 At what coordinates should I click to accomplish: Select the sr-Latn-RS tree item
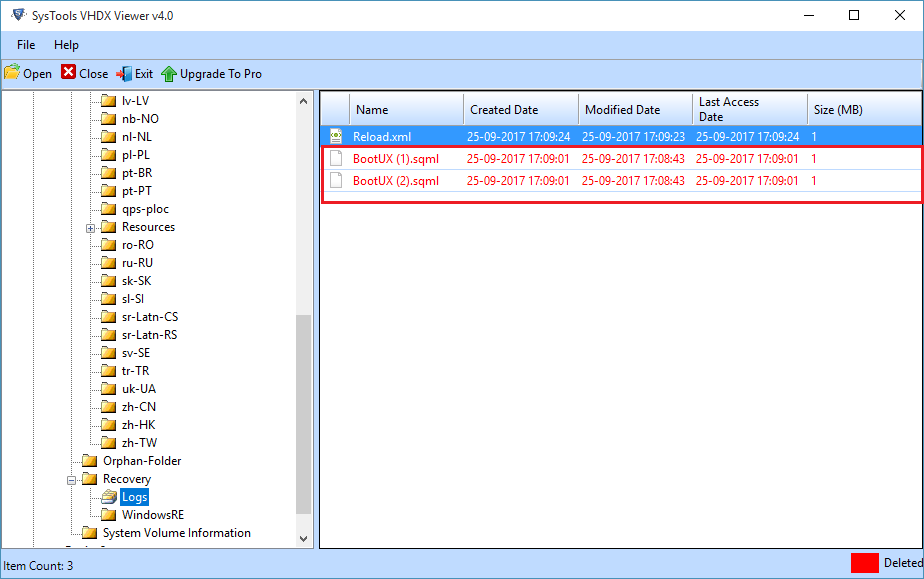[x=150, y=335]
